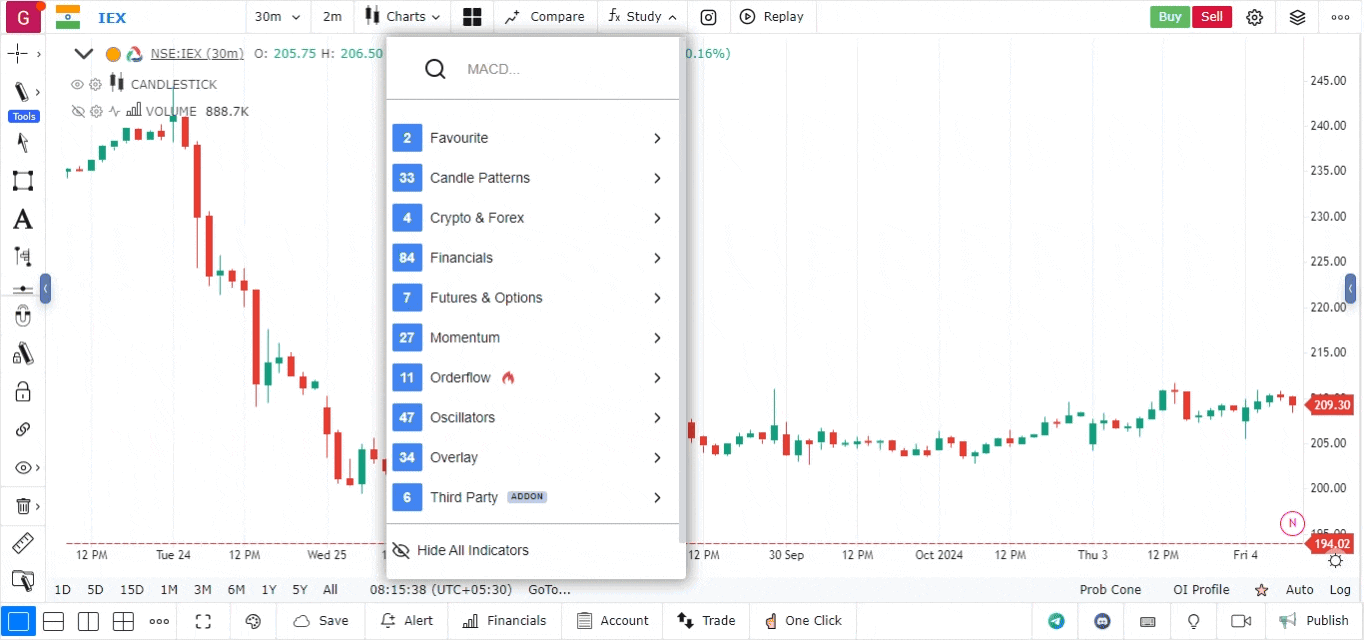The image size is (1364, 640).
Task: Select the text annotation tool
Action: click(22, 220)
